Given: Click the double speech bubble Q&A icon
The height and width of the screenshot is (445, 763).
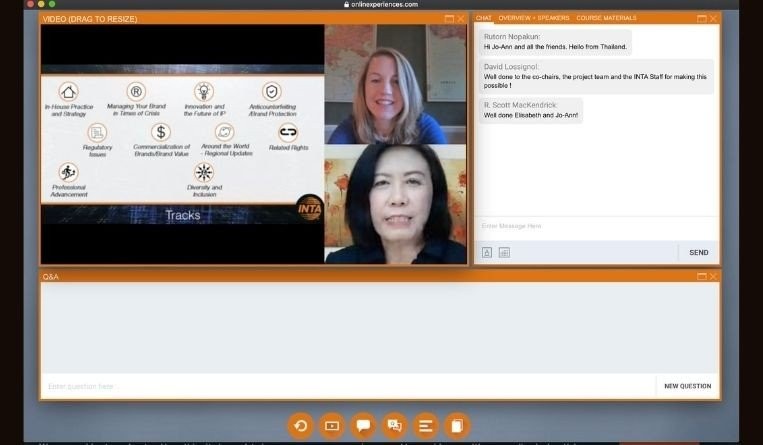Looking at the screenshot, I should pos(394,426).
